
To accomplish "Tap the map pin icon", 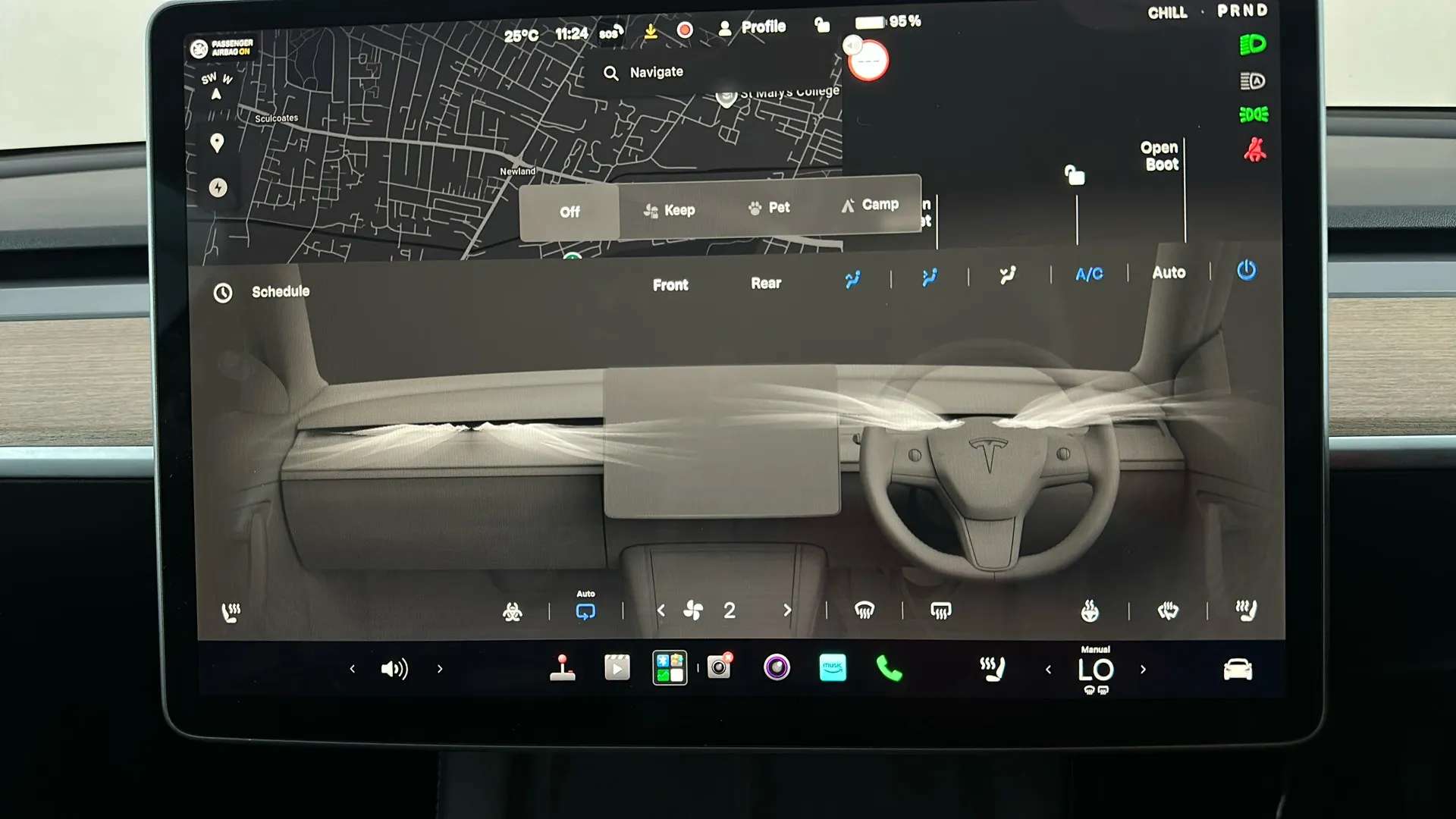I will (217, 143).
